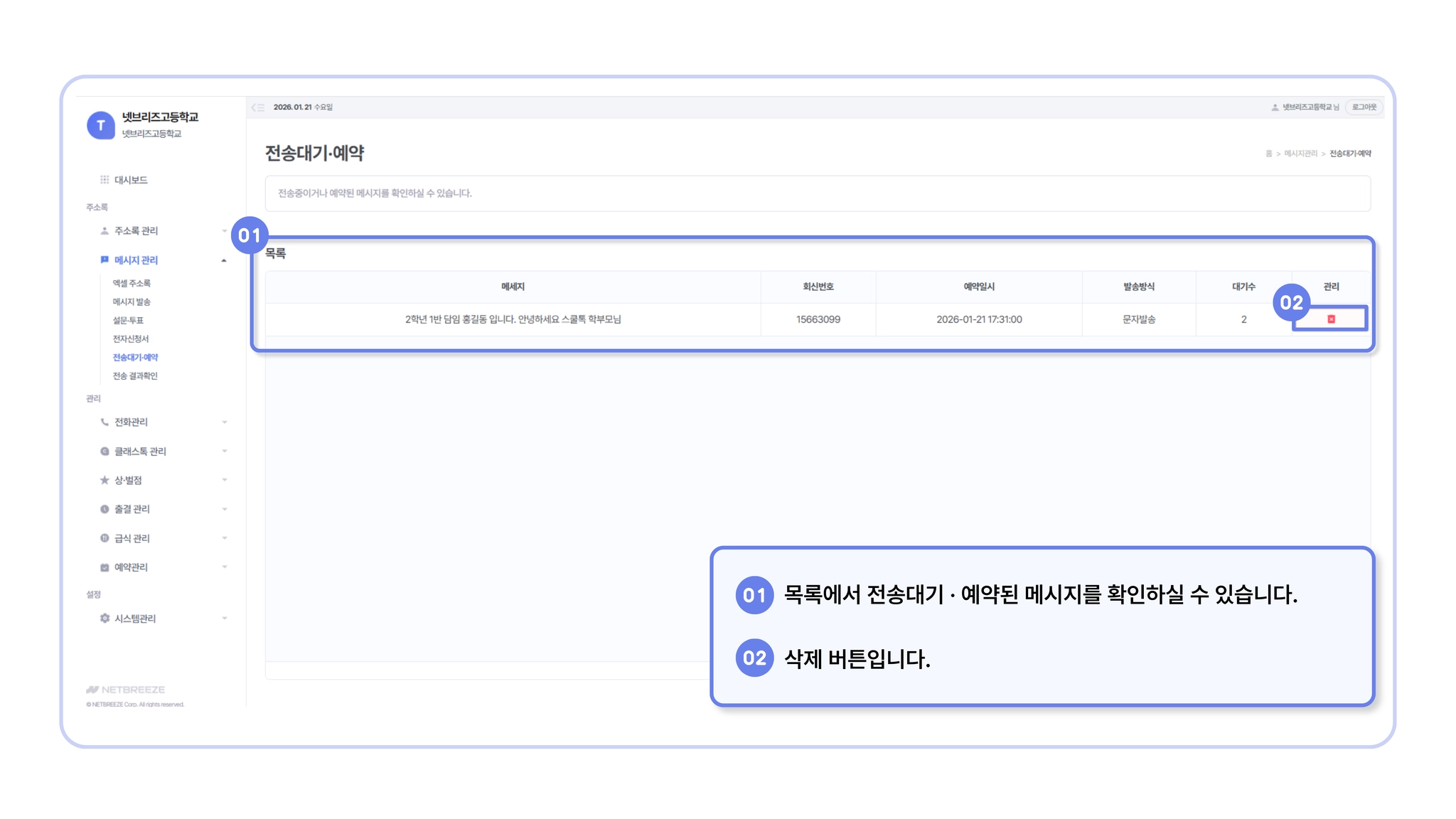Select the 설문·투표 submenu item

[128, 321]
